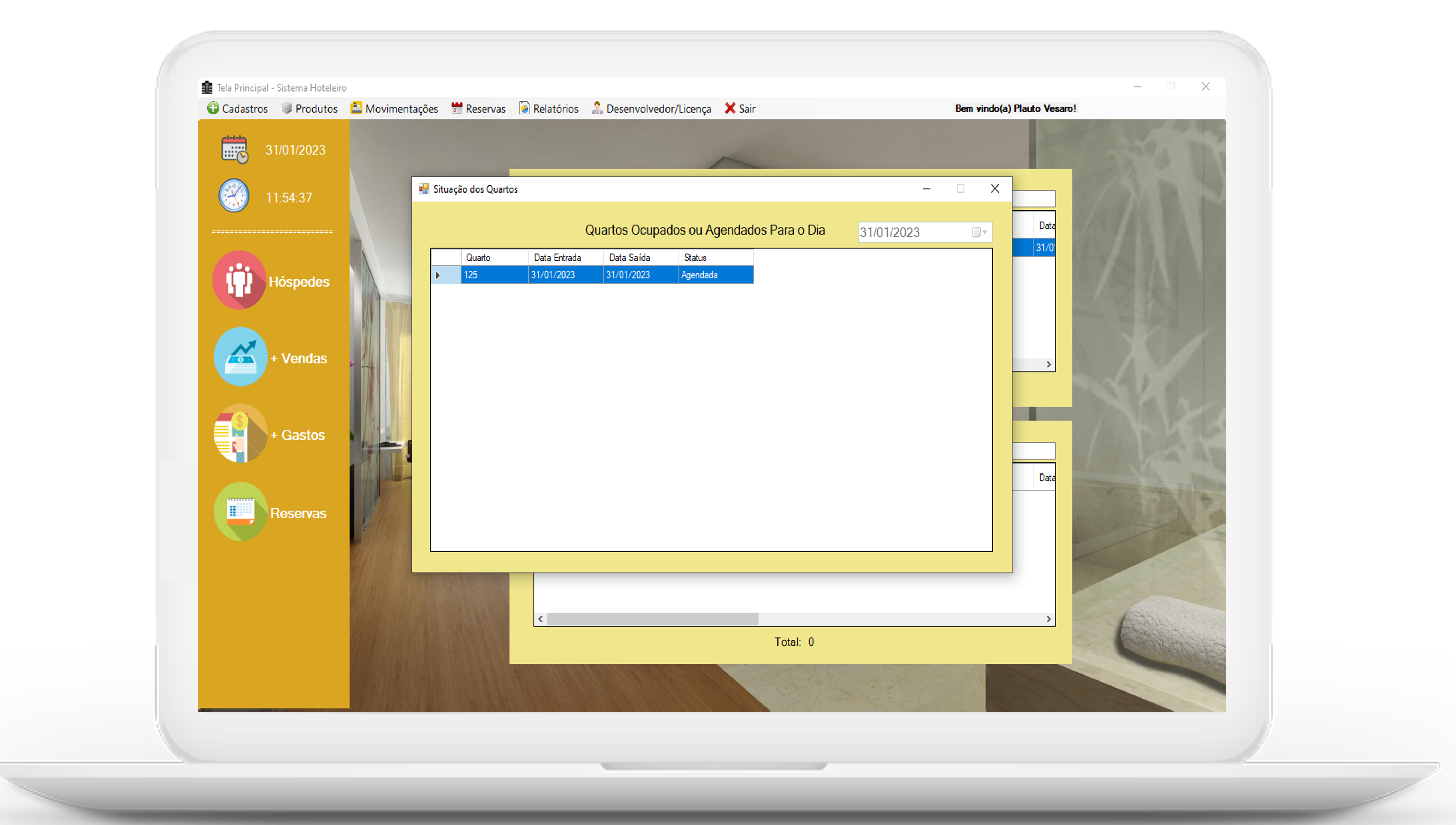Open the Relatórios menu

(x=549, y=108)
